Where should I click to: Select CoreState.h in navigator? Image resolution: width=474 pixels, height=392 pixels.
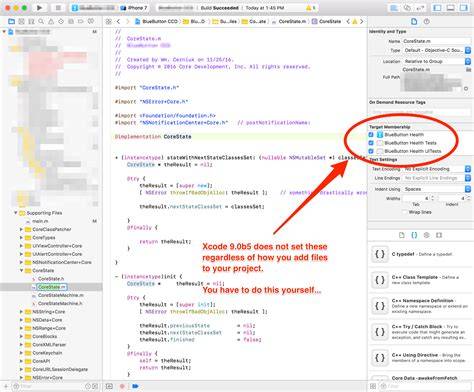point(51,279)
